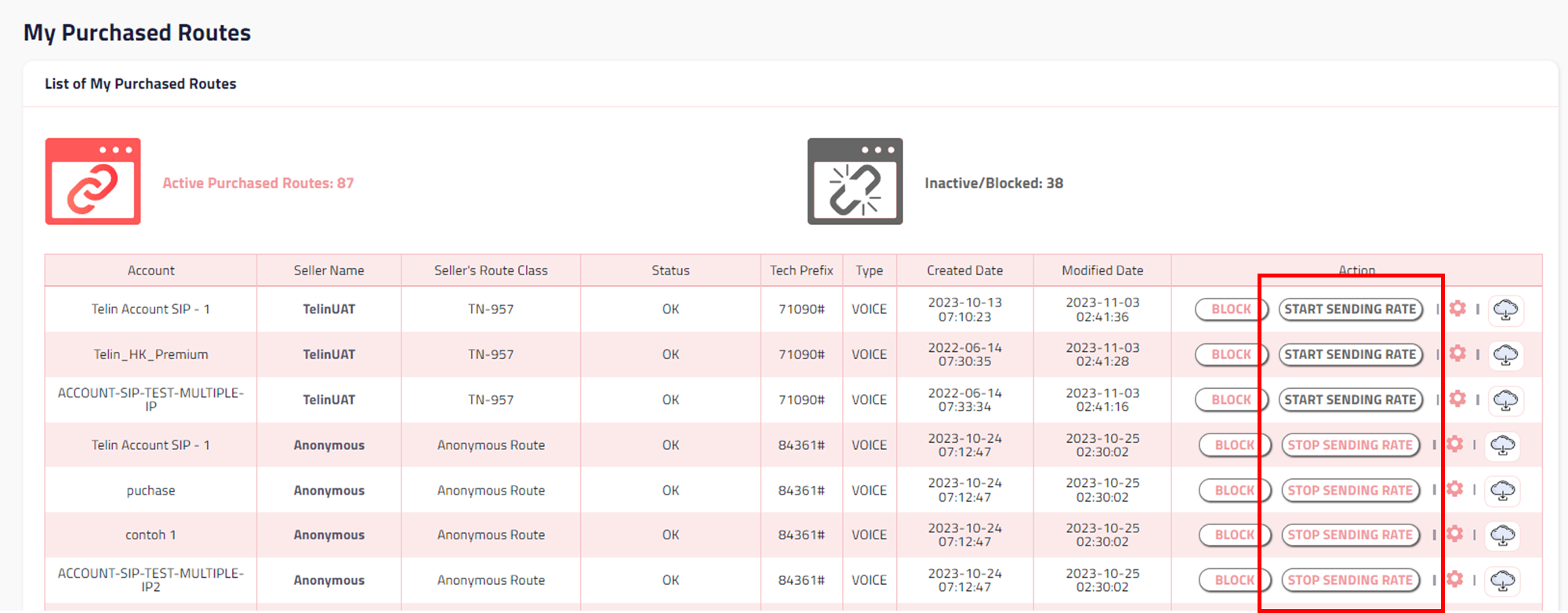Download via cloud icon for contoh 1

tap(1502, 535)
